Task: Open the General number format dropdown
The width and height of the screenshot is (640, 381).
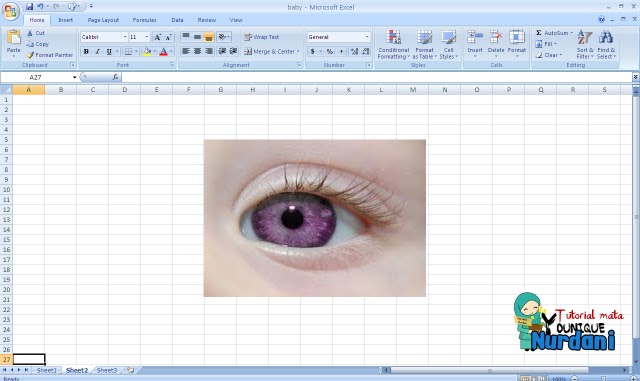Action: (367, 37)
